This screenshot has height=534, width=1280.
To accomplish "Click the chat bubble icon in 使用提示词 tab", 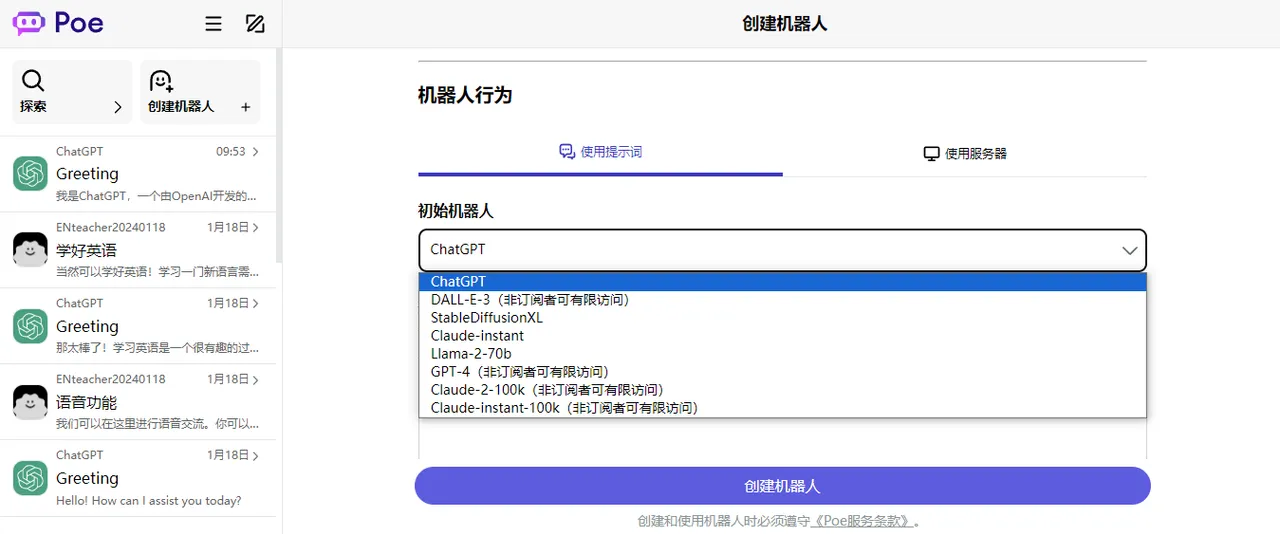I will 567,152.
